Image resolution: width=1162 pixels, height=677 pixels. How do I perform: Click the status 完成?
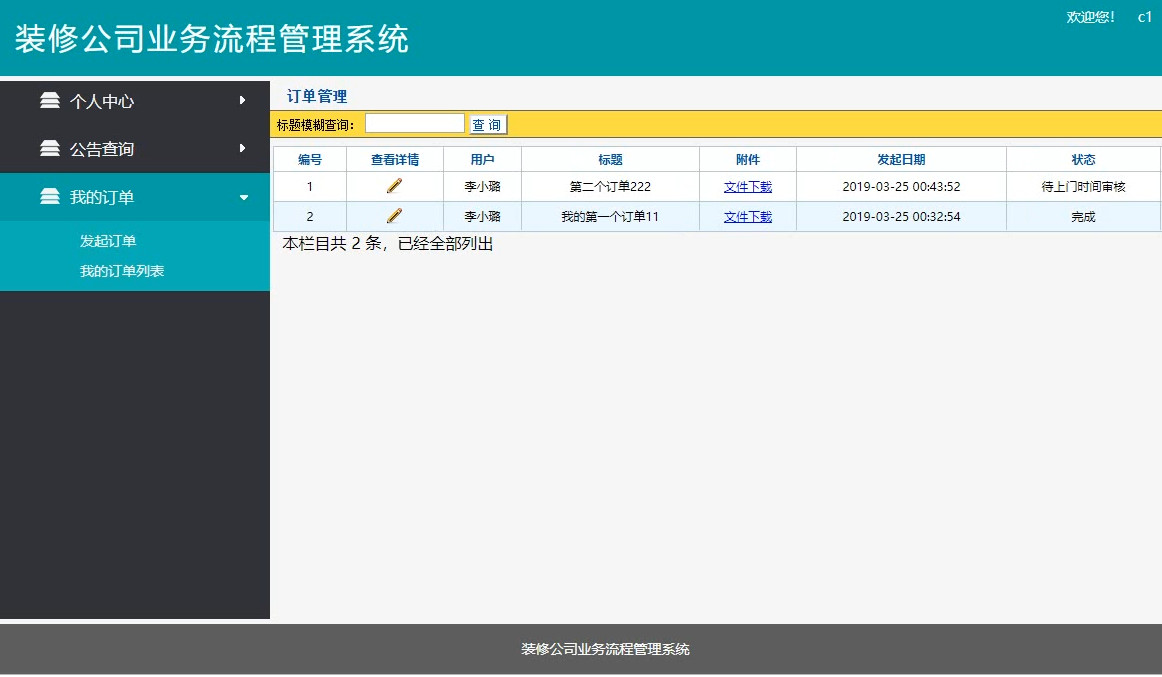pyautogui.click(x=1083, y=217)
